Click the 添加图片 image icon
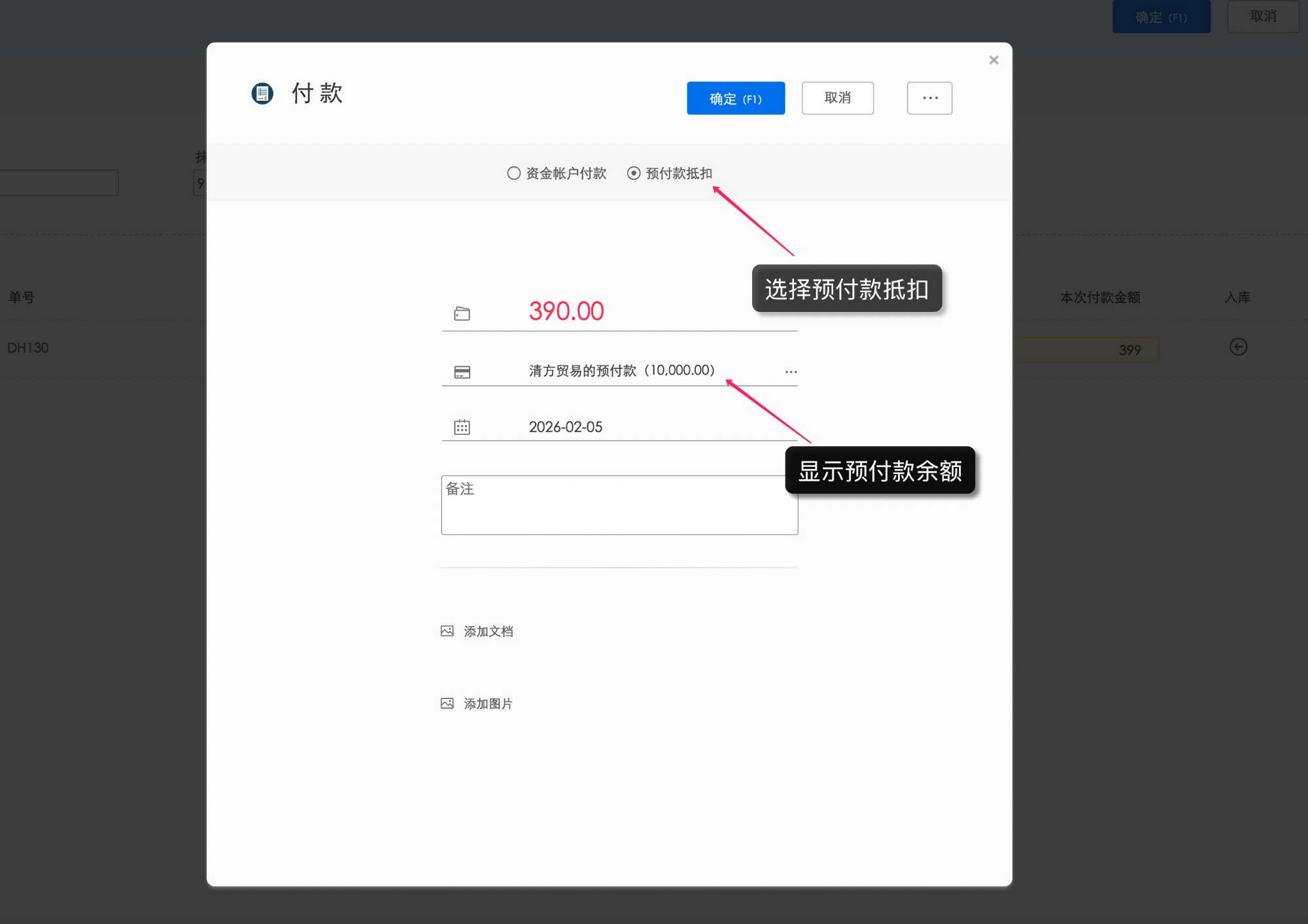The height and width of the screenshot is (924, 1308). click(x=447, y=703)
